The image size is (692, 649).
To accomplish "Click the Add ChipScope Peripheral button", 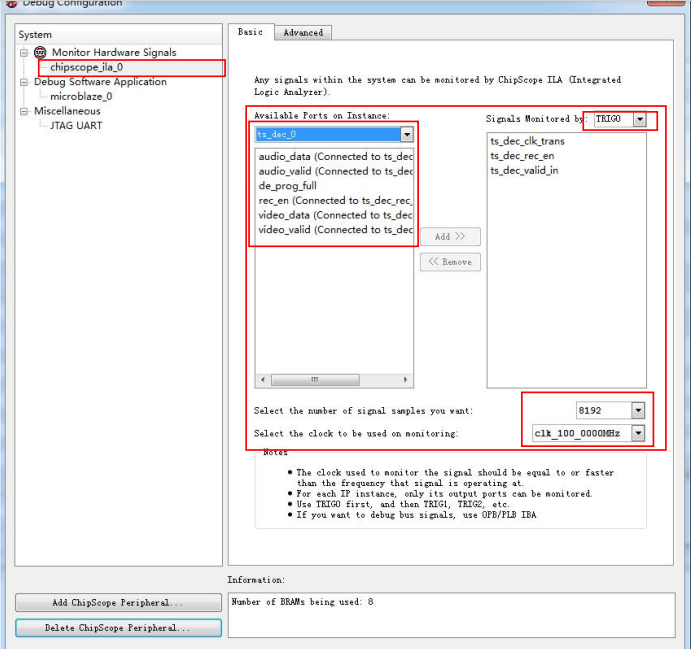I will [x=118, y=603].
